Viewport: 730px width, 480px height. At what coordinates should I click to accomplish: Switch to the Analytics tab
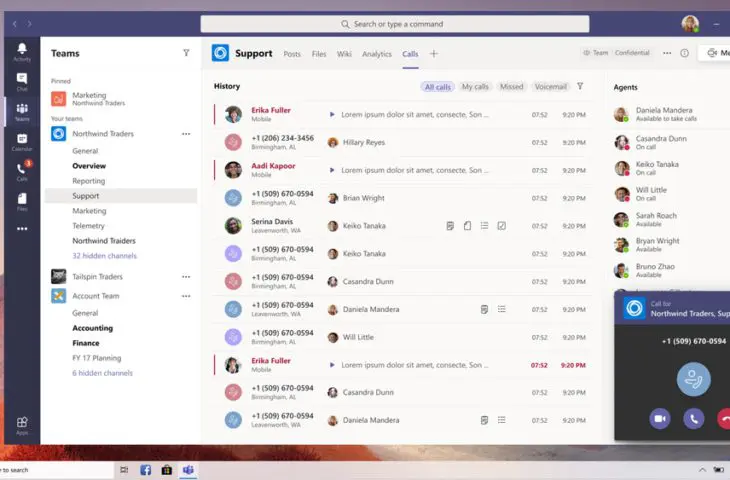point(377,54)
